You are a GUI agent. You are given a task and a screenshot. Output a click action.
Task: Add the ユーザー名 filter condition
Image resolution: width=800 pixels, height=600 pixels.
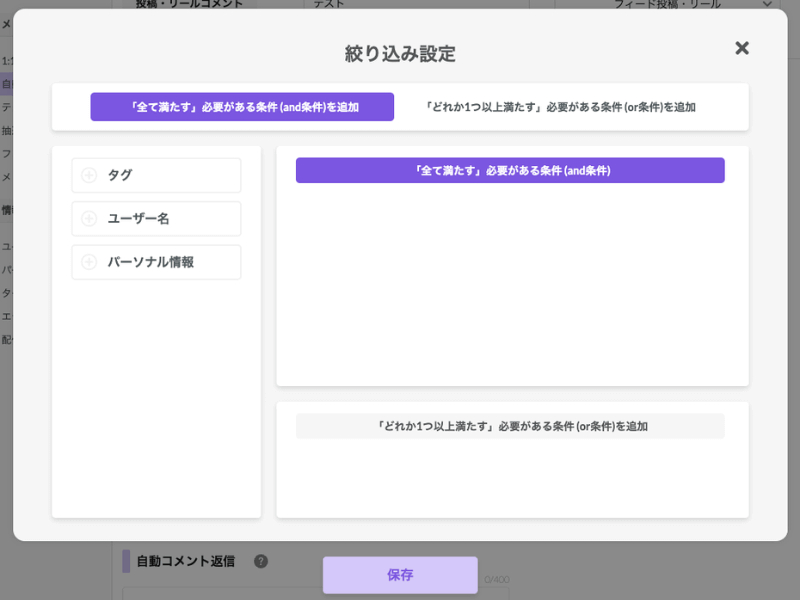pos(156,218)
